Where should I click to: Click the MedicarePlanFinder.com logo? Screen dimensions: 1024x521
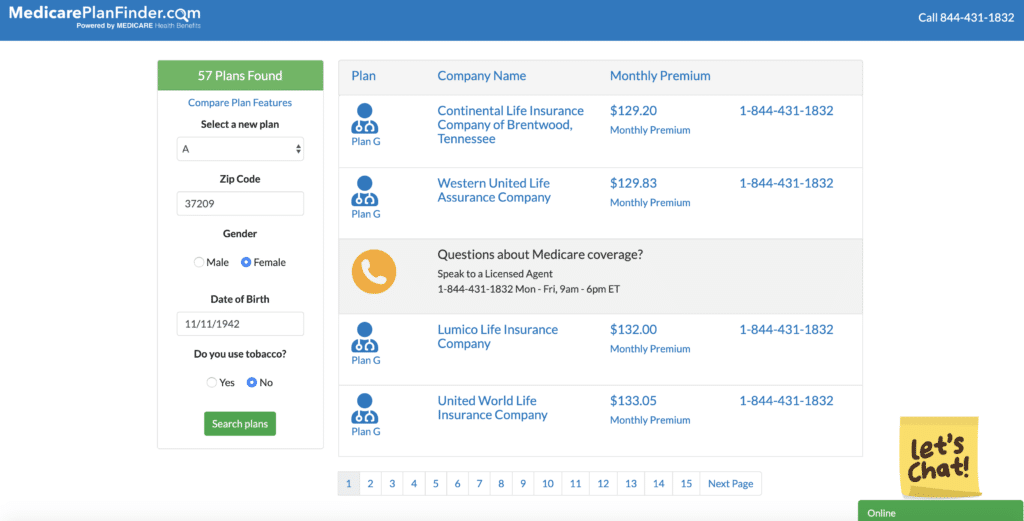coord(104,16)
